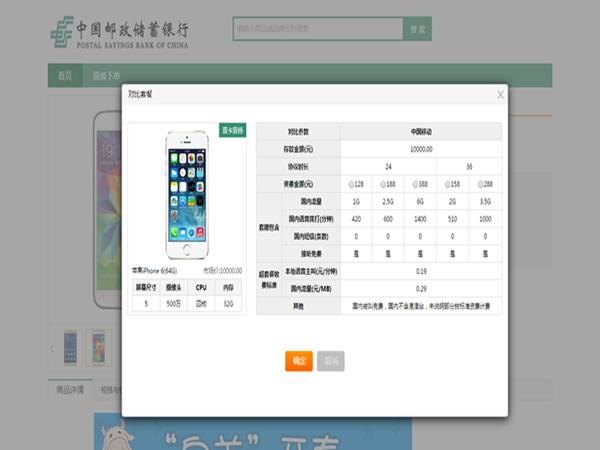Click the cartoon banner at page bottom
This screenshot has width=600, height=450.
coord(253,431)
